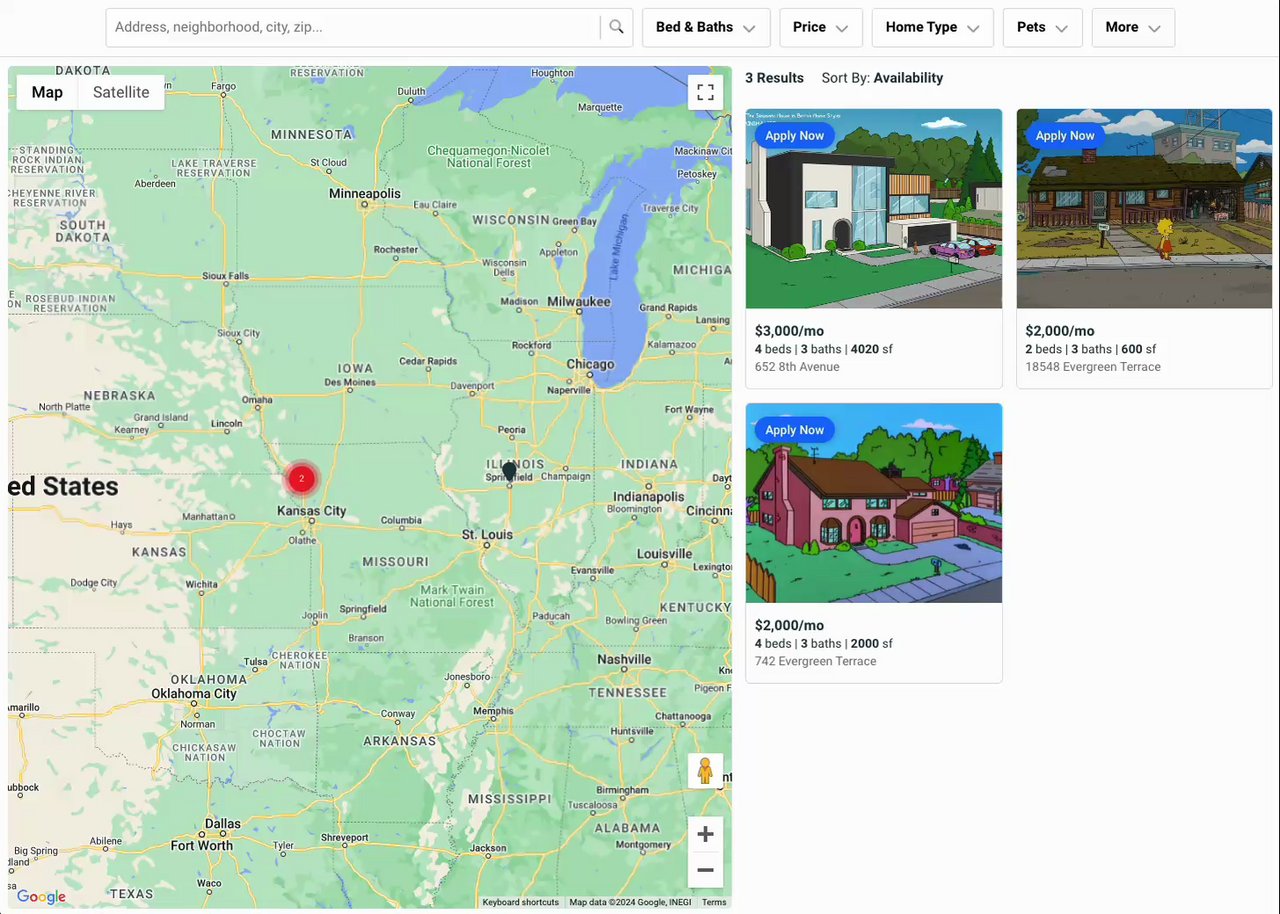The width and height of the screenshot is (1280, 914).
Task: Click the Oklahoma City map label
Action: coord(194,693)
